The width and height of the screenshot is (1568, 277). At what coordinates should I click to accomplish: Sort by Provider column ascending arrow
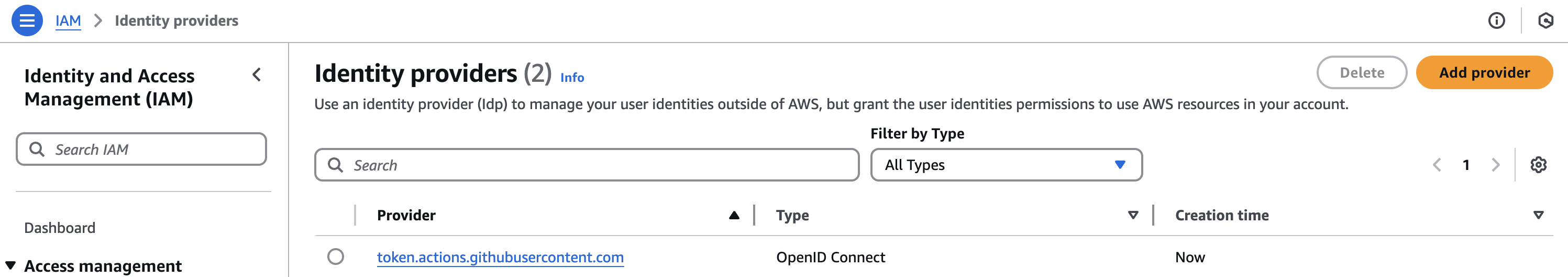tap(734, 216)
